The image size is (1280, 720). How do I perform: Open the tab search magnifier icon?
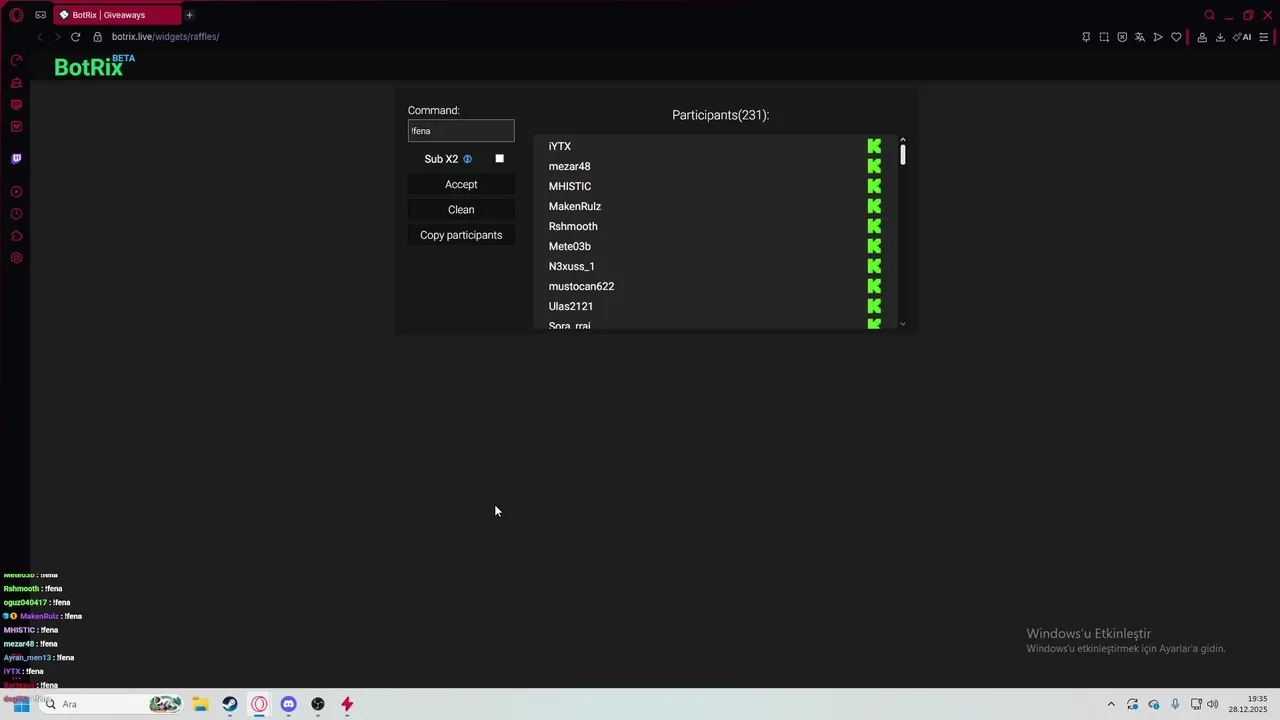pyautogui.click(x=1209, y=15)
